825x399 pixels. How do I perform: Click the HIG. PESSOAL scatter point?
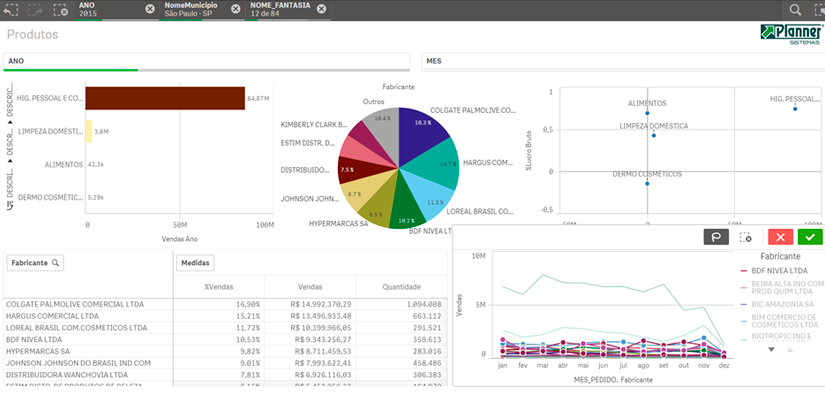coord(795,109)
